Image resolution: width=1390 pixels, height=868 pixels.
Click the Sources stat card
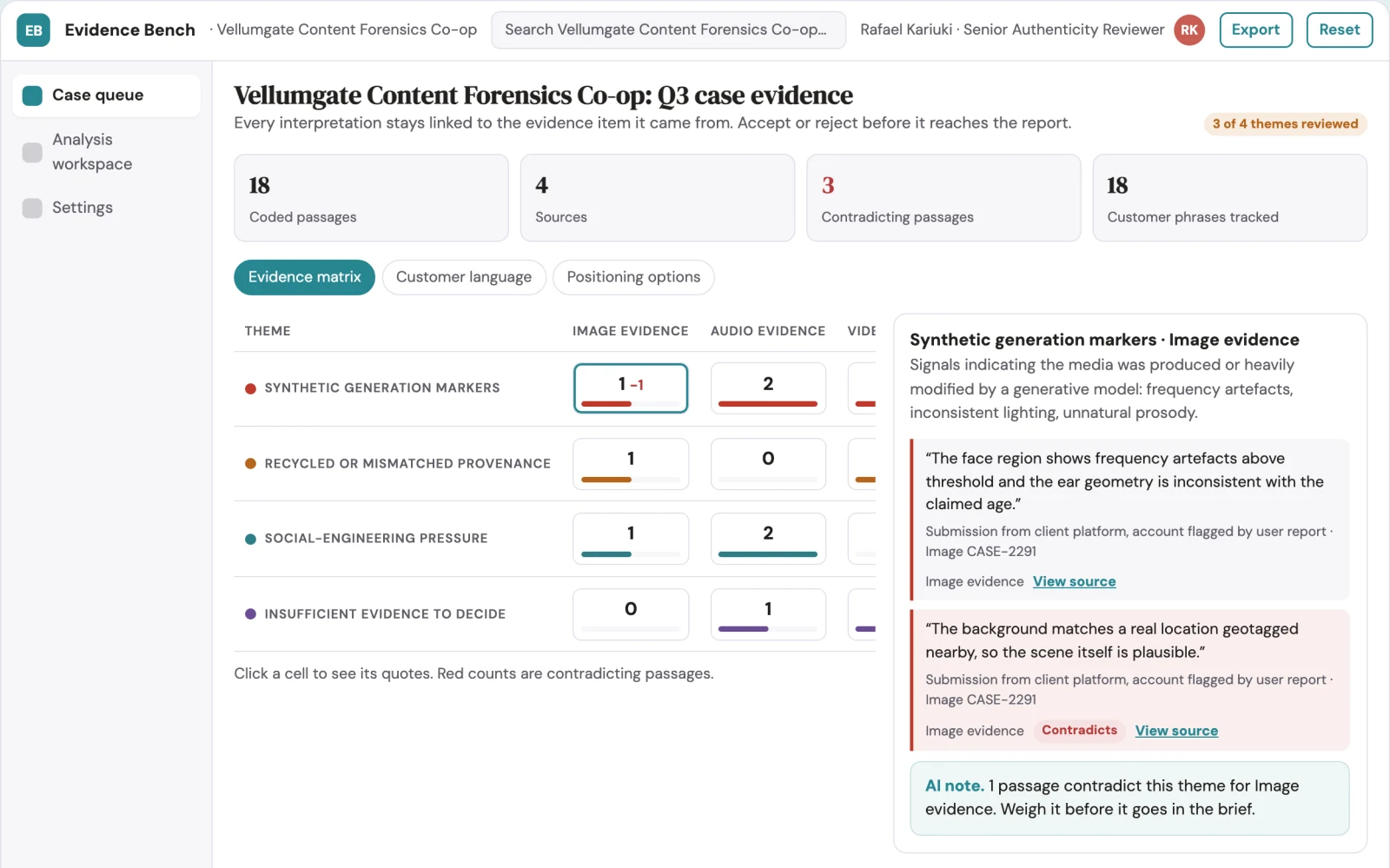pyautogui.click(x=657, y=198)
